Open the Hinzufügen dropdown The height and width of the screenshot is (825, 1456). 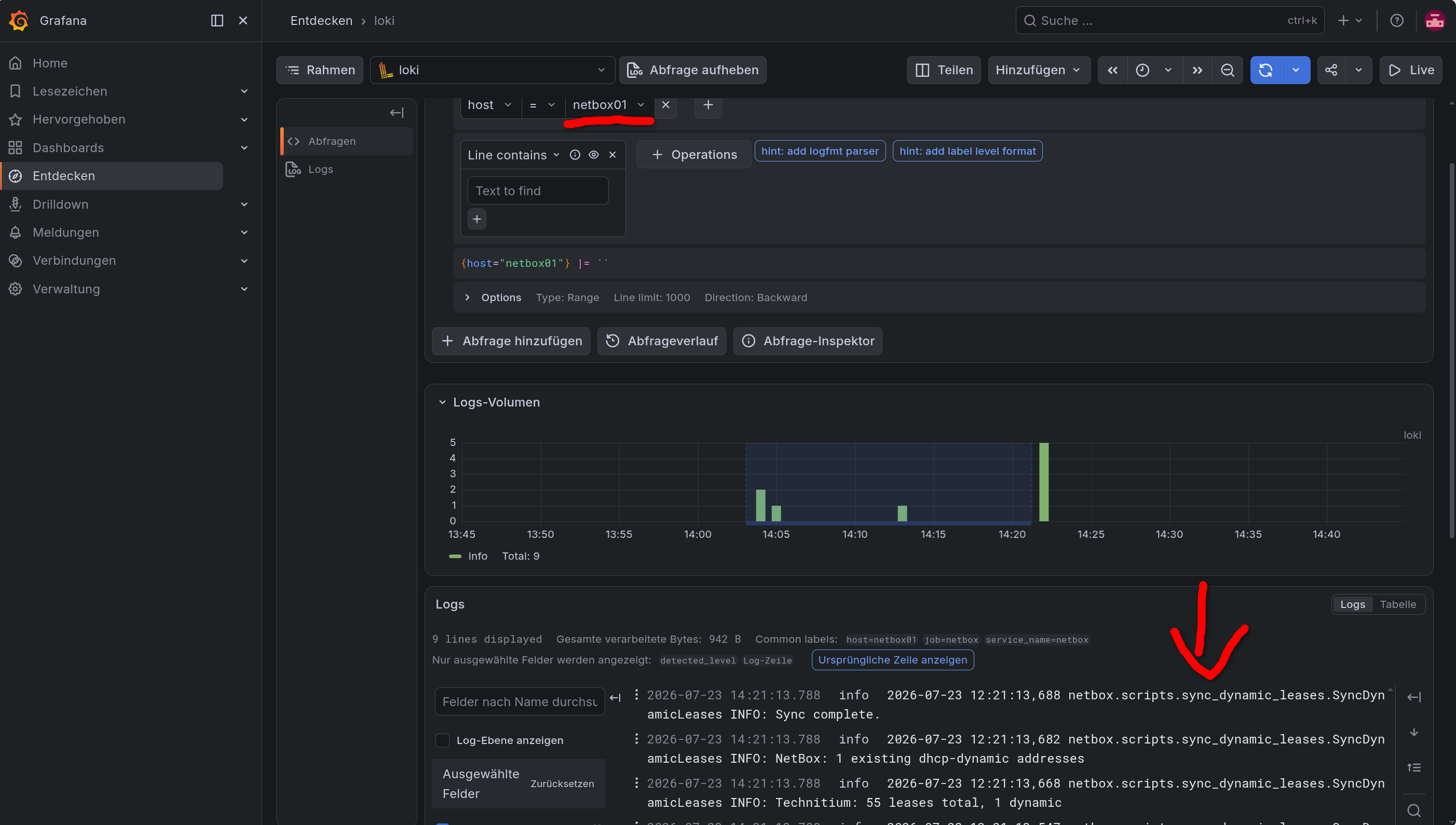click(x=1039, y=70)
